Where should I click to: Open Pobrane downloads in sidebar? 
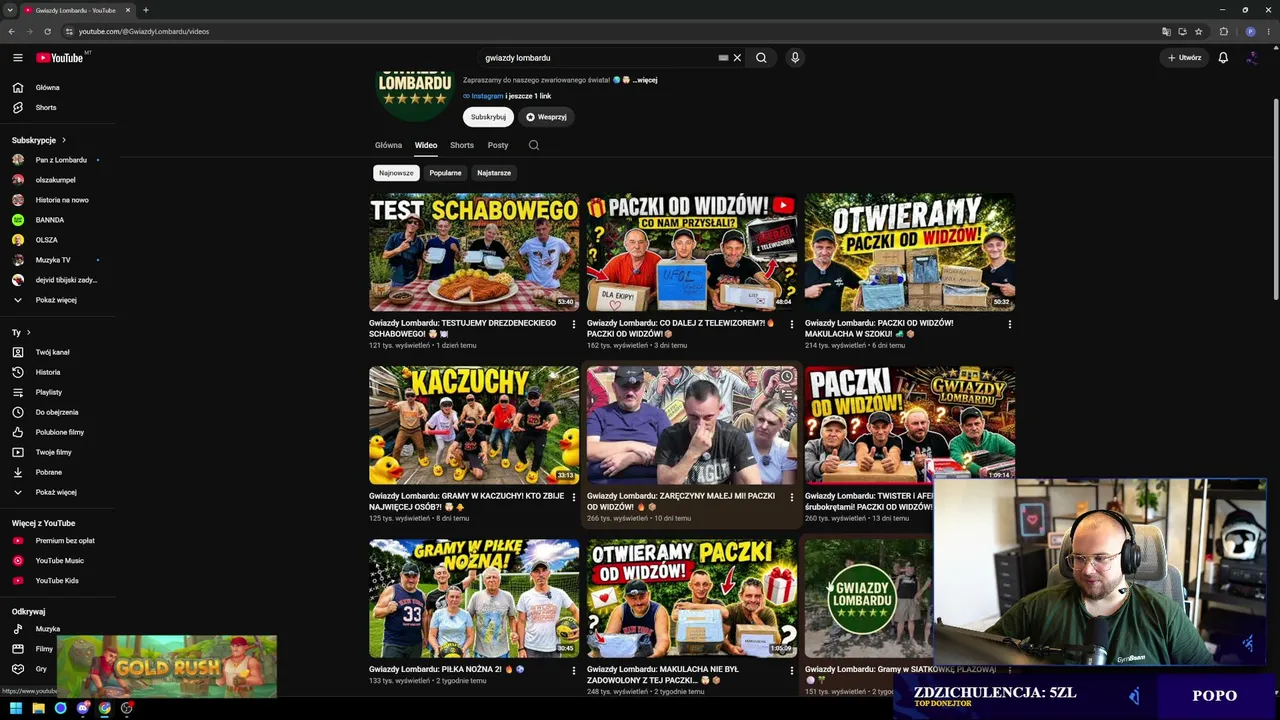(58, 472)
